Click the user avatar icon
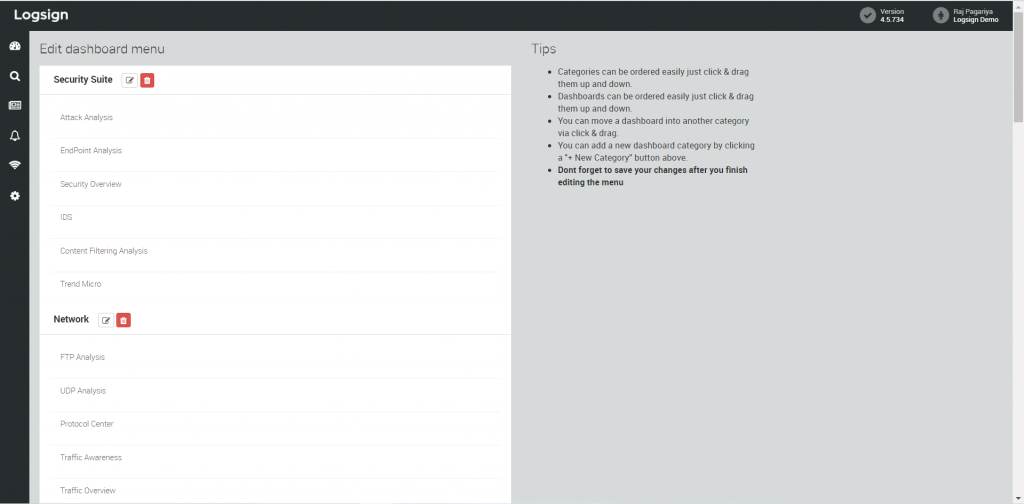Image resolution: width=1024 pixels, height=504 pixels. [x=940, y=15]
